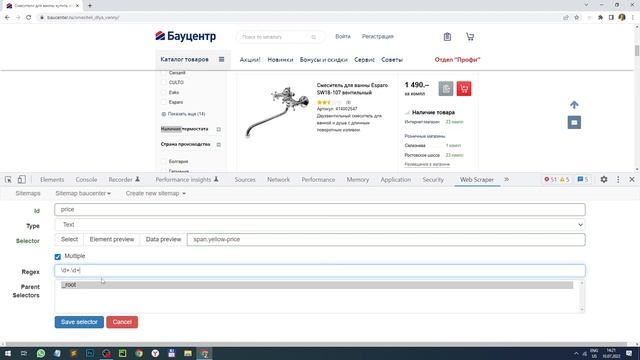Image resolution: width=640 pixels, height=360 pixels.
Task: Check the Болгария country filter checkbox
Action: [164, 162]
